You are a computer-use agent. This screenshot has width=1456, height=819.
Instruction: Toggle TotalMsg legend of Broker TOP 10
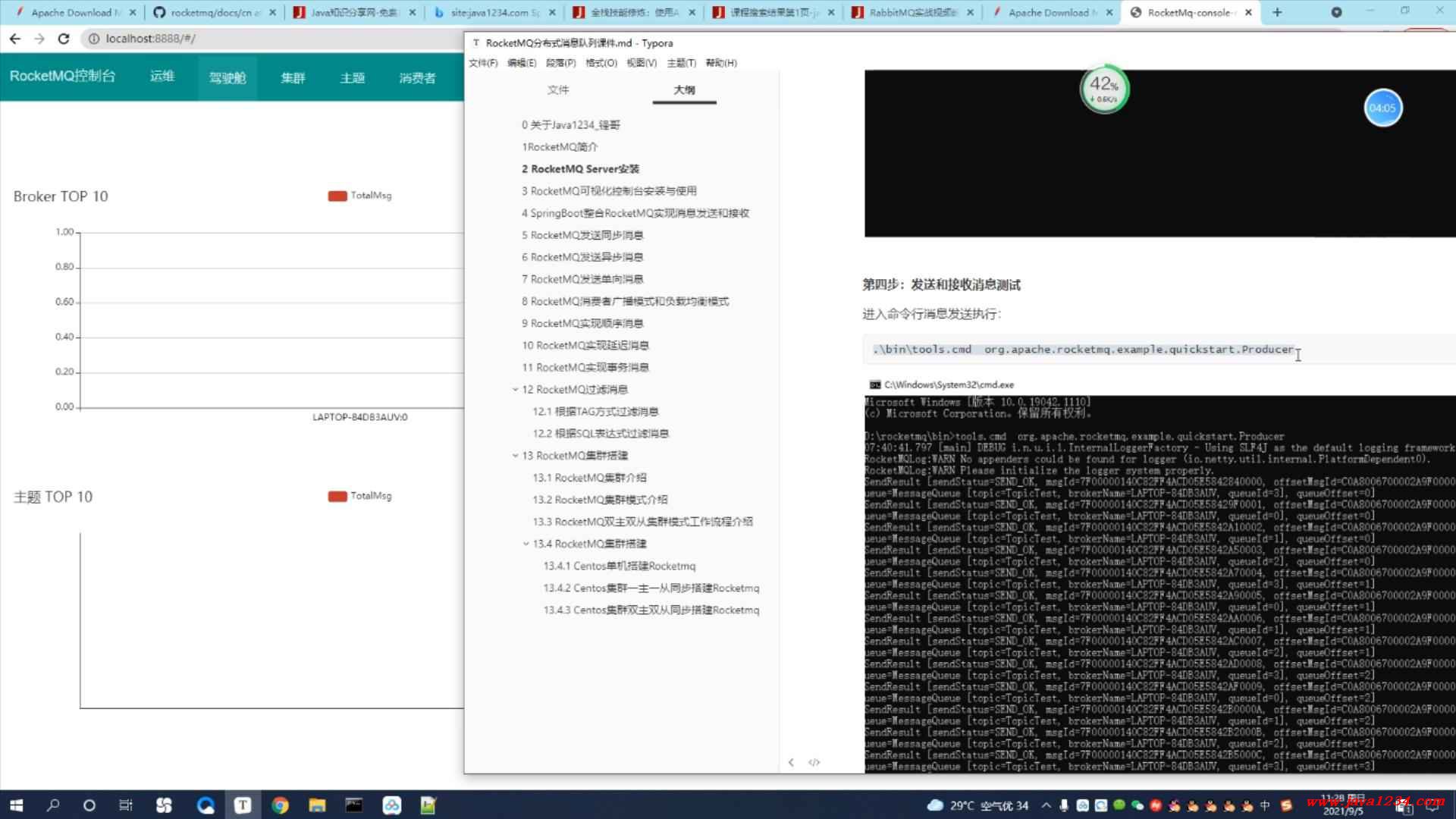coord(360,196)
